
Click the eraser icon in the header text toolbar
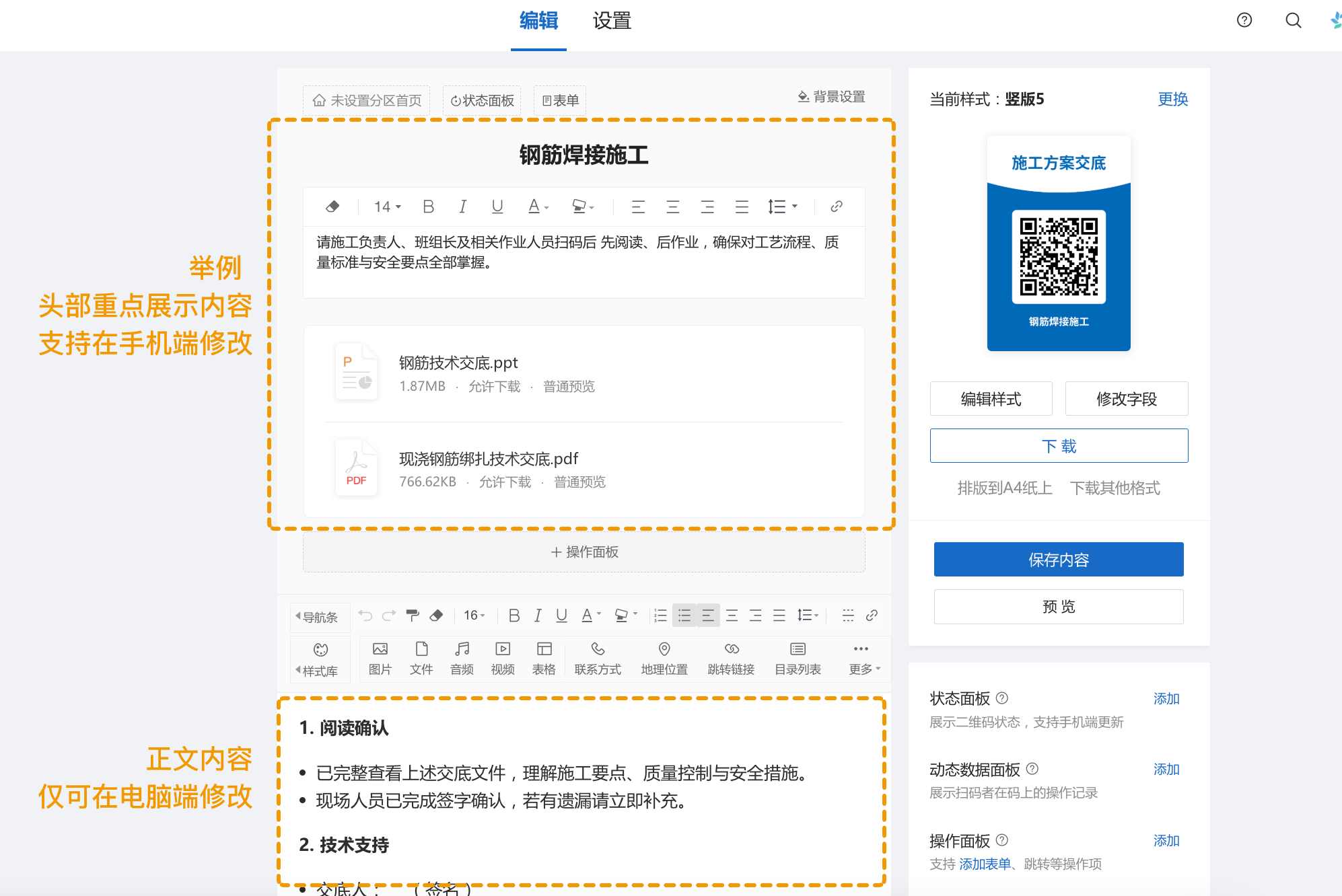coord(332,207)
